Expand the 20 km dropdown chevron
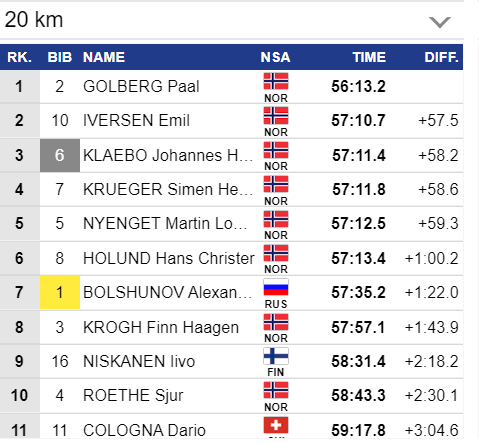Screen dimensions: 479x444 point(439,22)
